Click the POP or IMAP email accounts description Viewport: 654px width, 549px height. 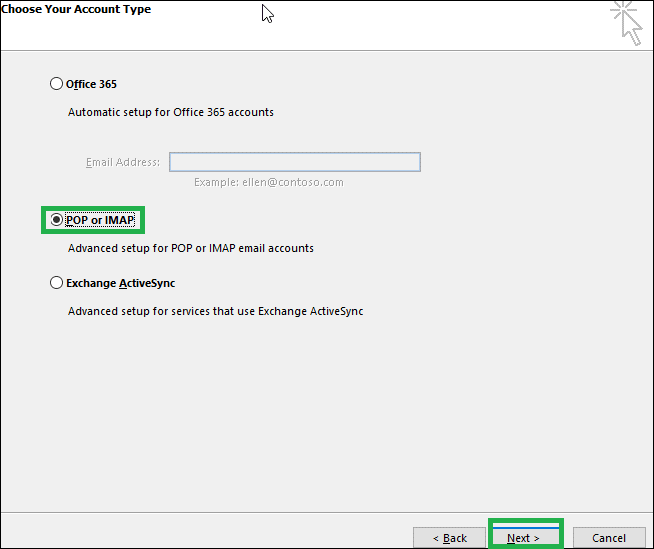(x=191, y=248)
